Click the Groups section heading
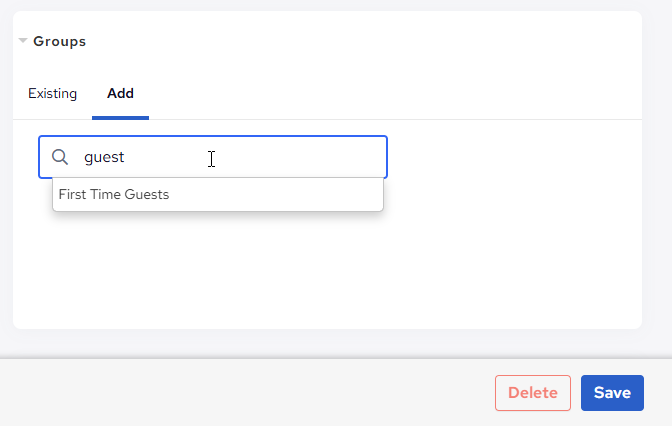Screen dimensions: 672x426 [x=59, y=41]
